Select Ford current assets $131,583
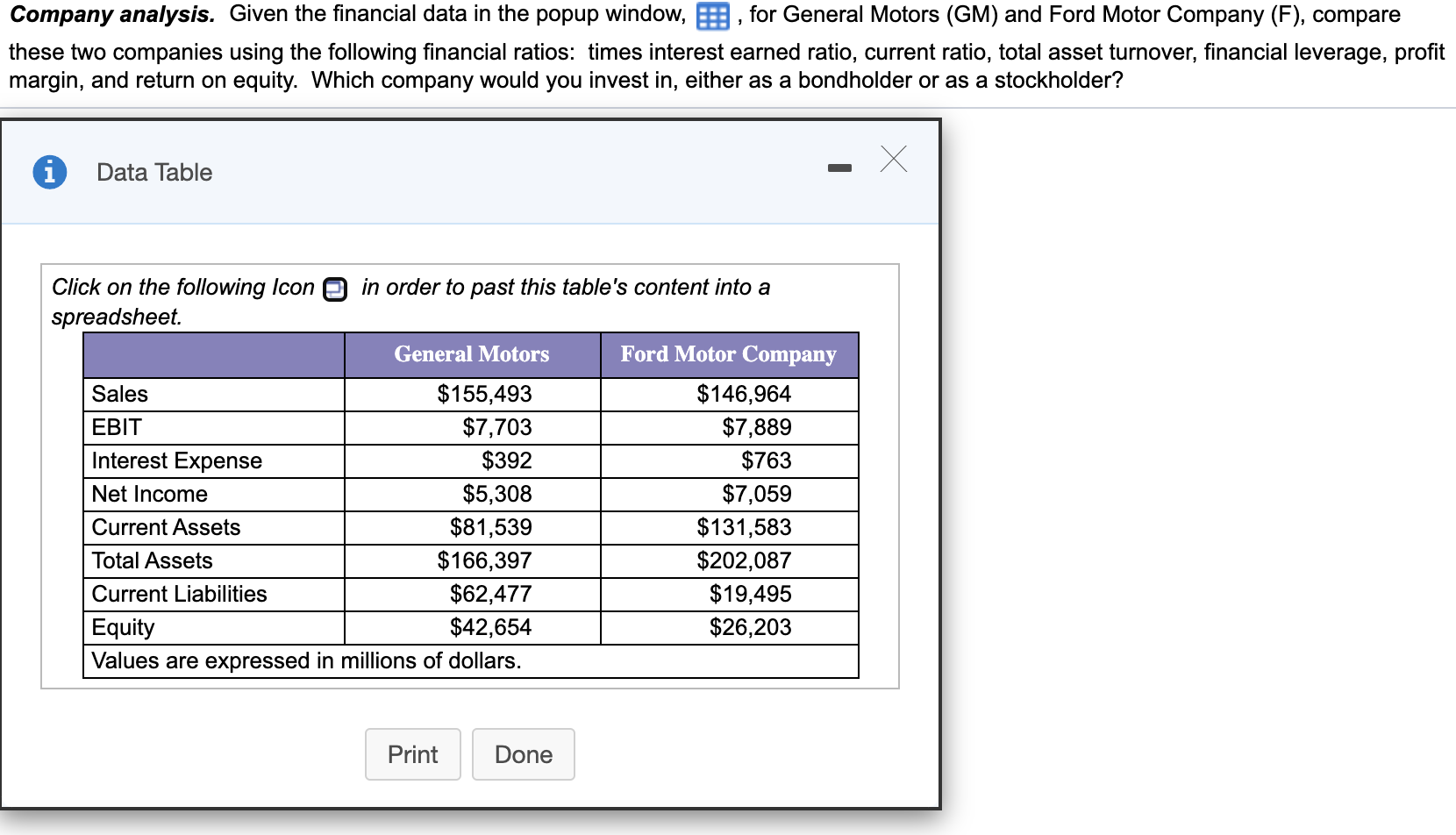 [744, 527]
